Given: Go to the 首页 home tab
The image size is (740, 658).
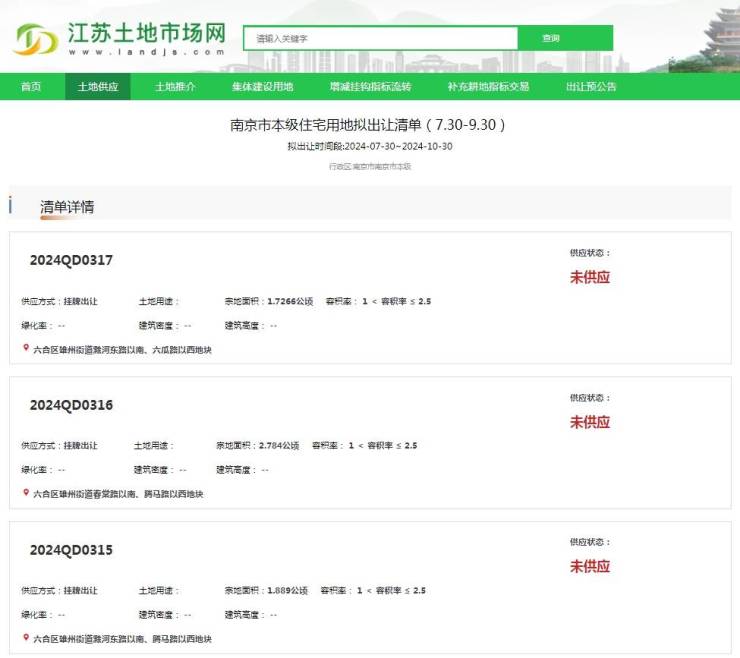Looking at the screenshot, I should pyautogui.click(x=31, y=87).
